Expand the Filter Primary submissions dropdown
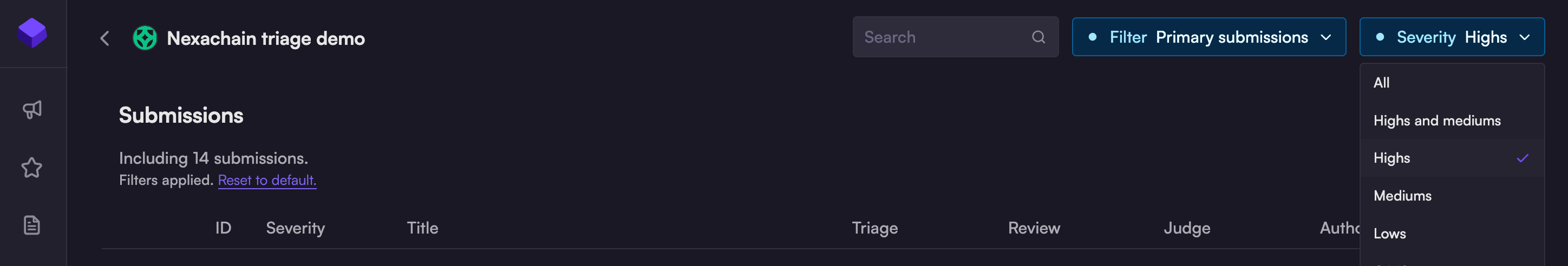This screenshot has height=266, width=1568. pos(1208,37)
